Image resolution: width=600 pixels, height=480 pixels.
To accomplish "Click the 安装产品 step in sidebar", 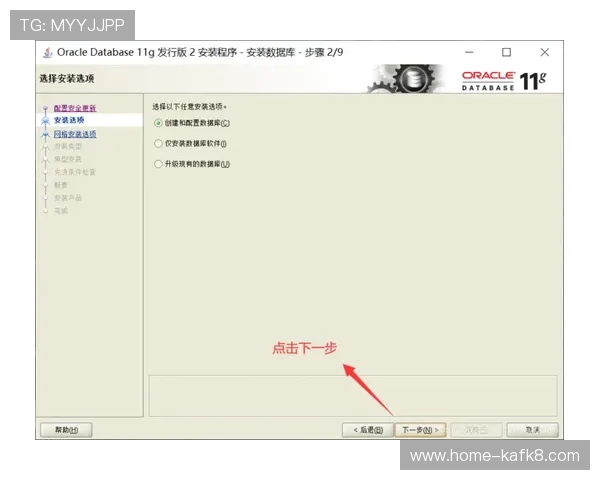I will [x=68, y=198].
